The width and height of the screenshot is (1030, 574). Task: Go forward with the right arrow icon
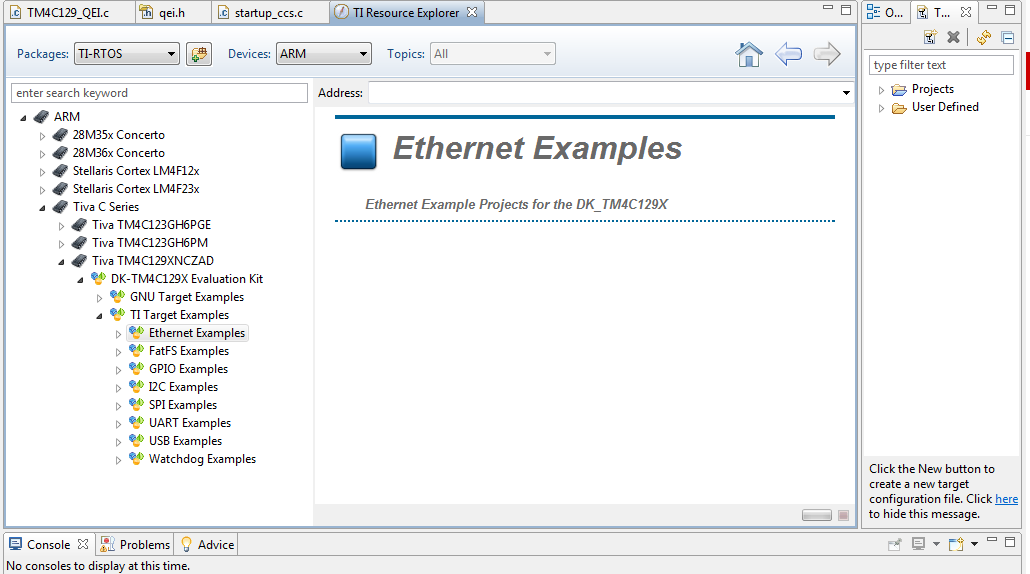point(827,54)
